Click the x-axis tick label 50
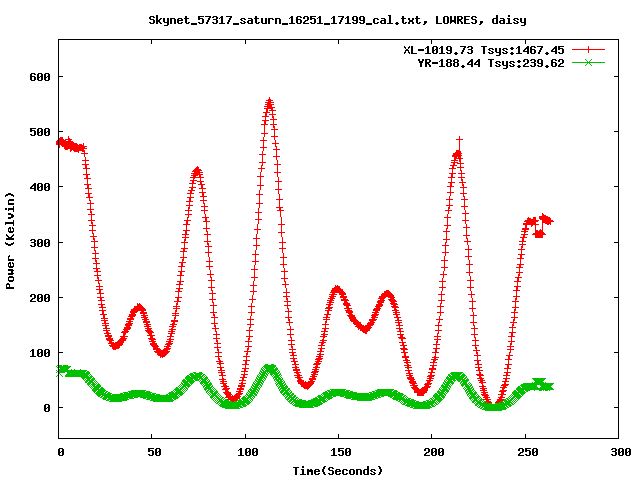The width and height of the screenshot is (640, 480). 154,452
